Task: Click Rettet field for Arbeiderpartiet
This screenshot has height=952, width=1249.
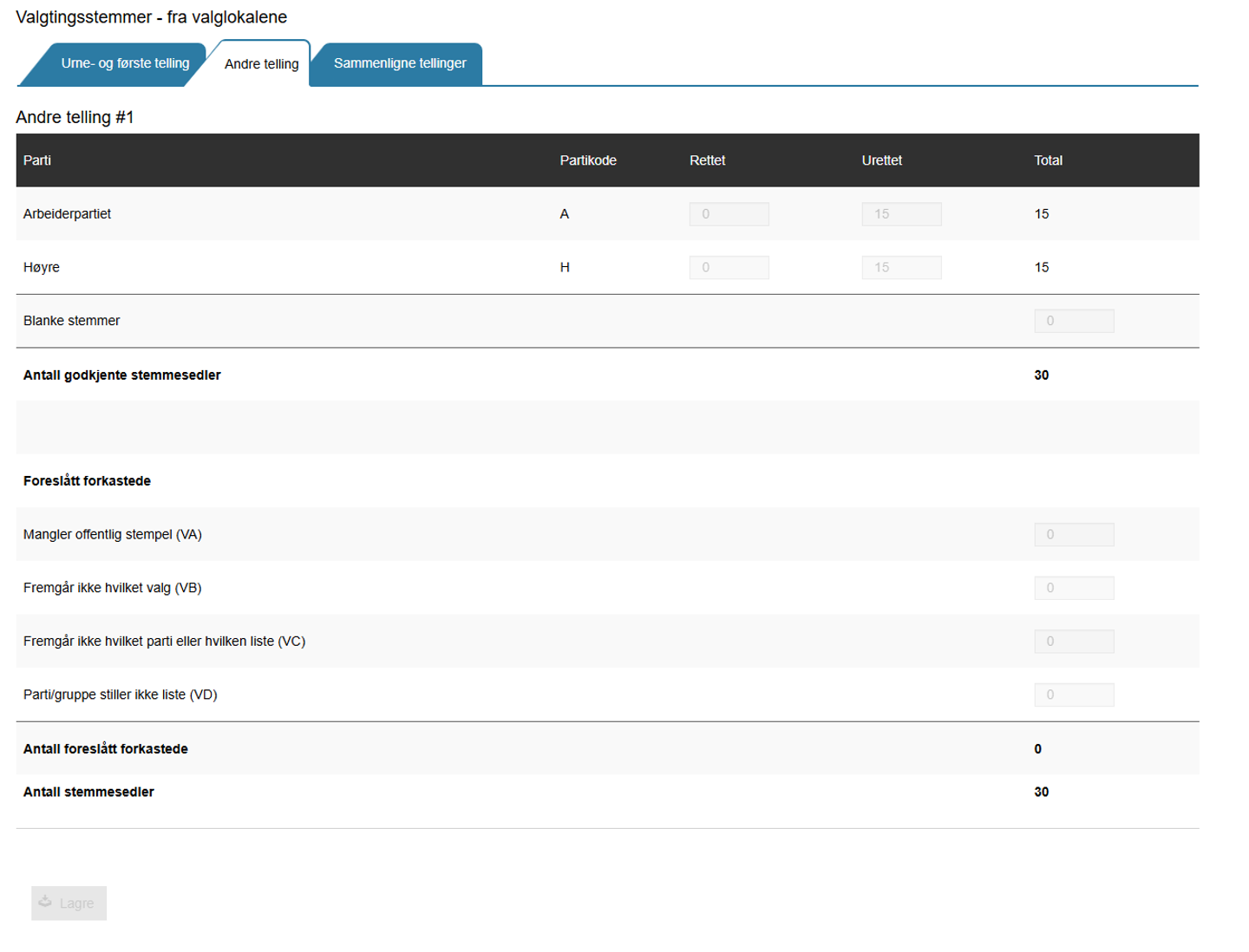Action: 729,214
